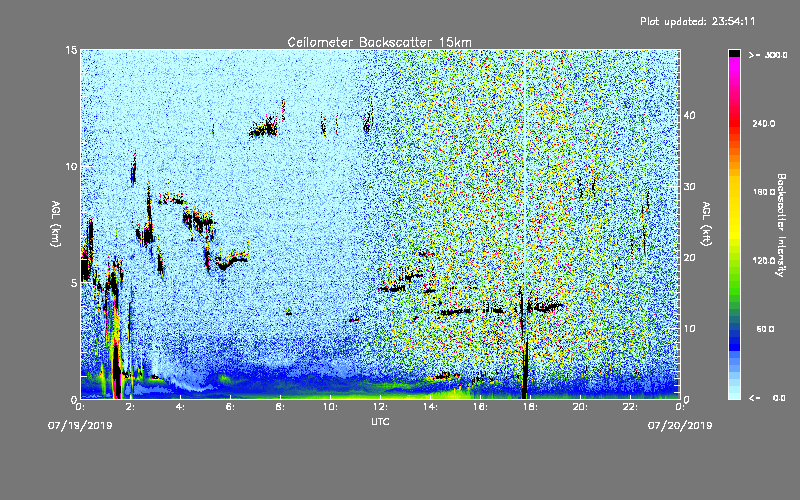Click the "UTC" x-axis label
The width and height of the screenshot is (800, 500).
point(380,421)
